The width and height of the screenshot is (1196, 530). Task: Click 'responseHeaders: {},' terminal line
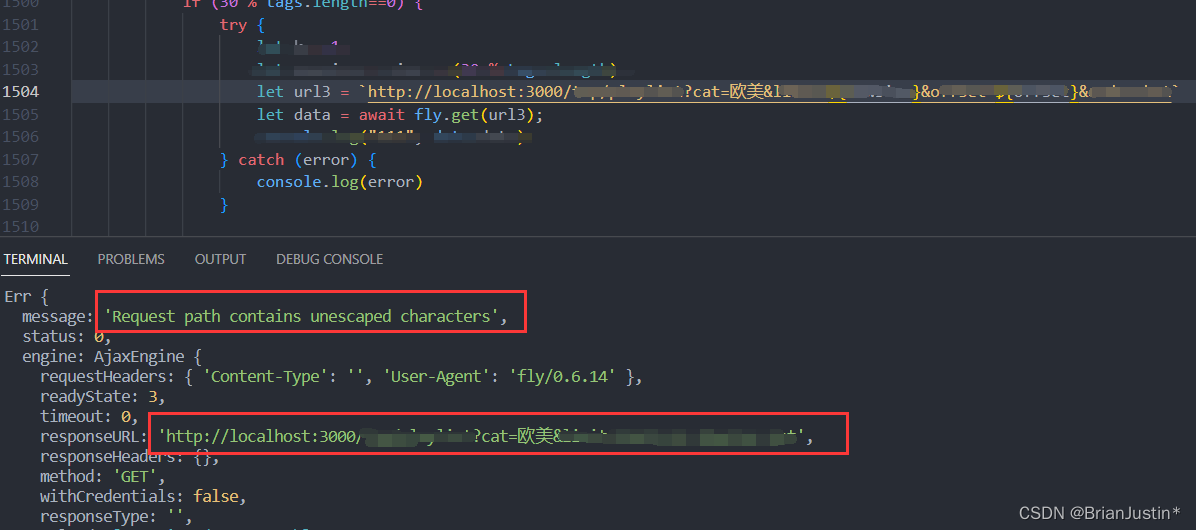130,458
